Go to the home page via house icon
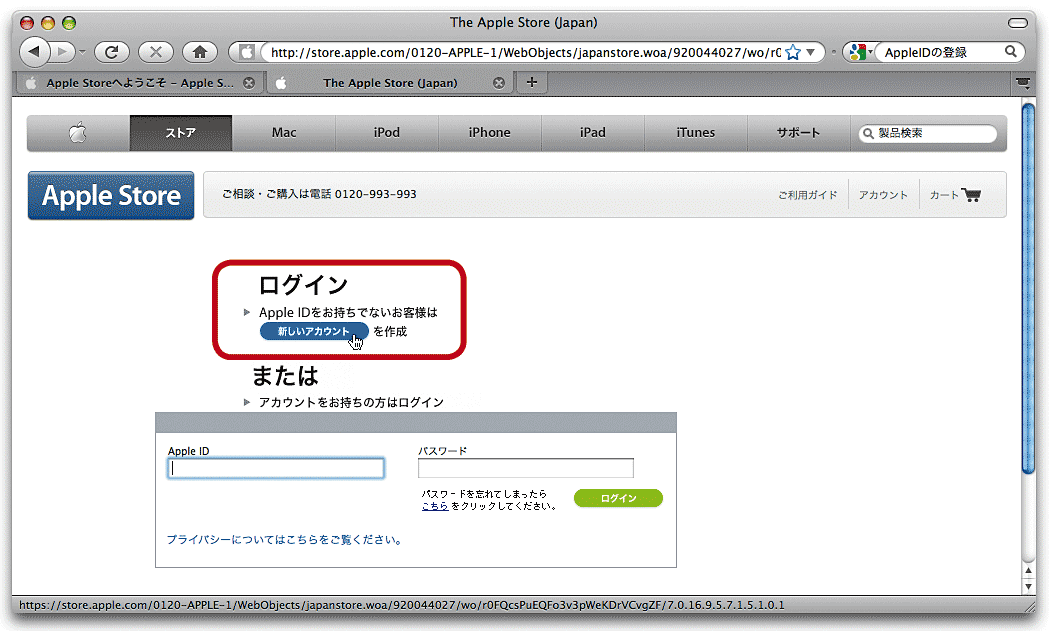This screenshot has width=1054, height=631. [x=200, y=52]
